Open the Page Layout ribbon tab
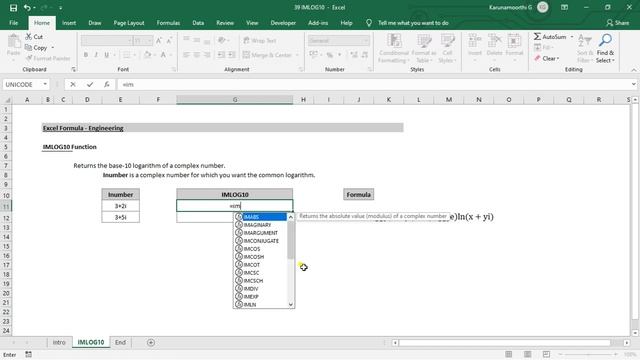 129,23
